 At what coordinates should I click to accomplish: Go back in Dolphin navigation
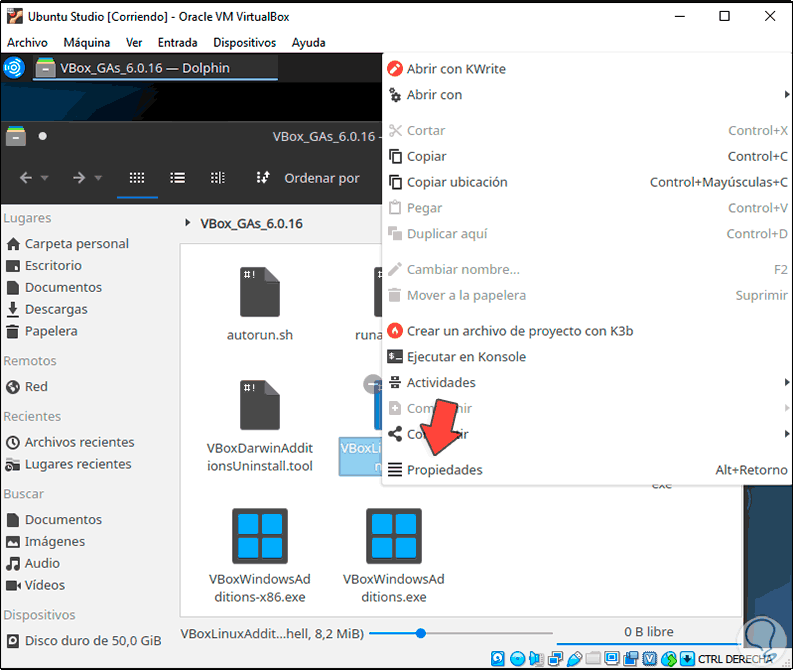26,178
